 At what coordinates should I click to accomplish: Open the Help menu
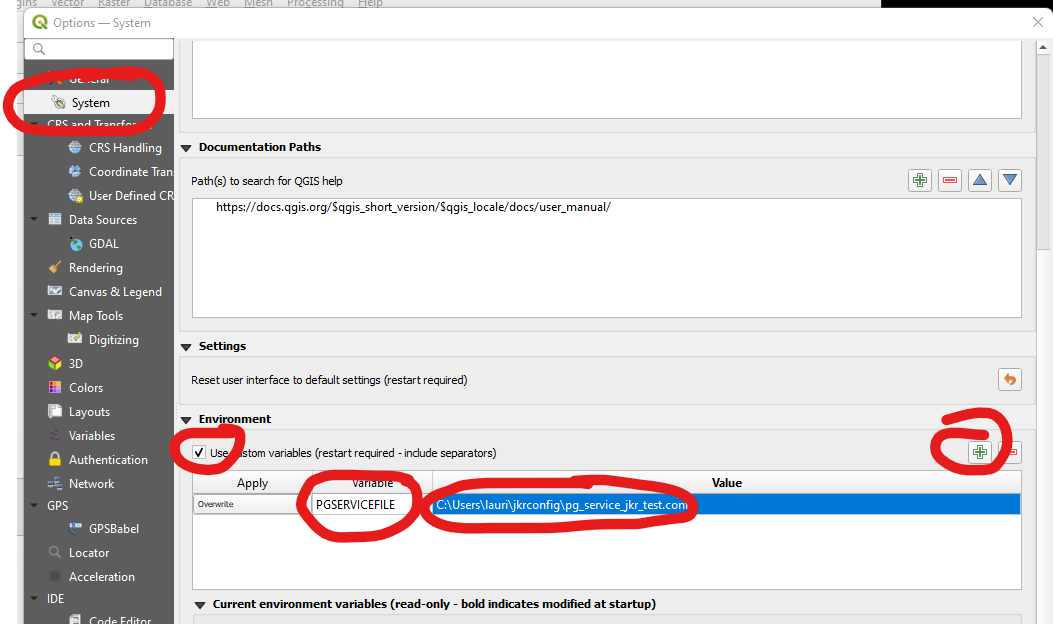coord(370,3)
